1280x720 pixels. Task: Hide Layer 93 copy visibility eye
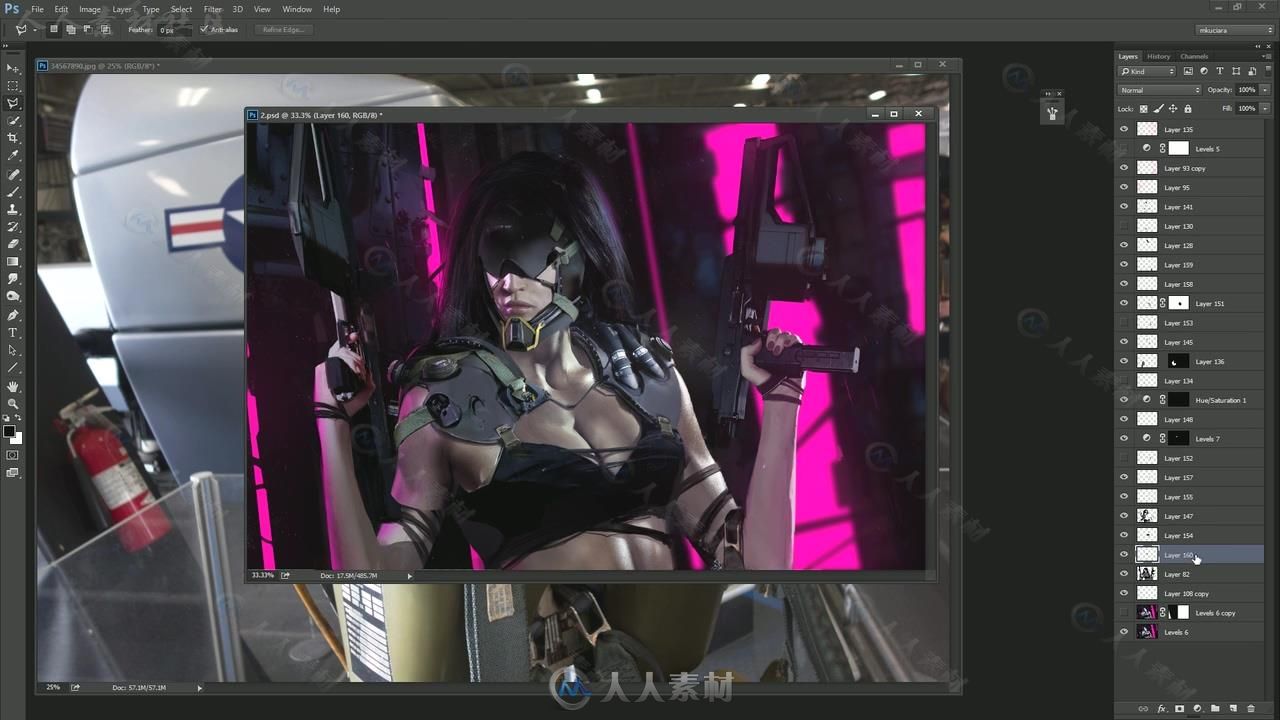(1124, 168)
